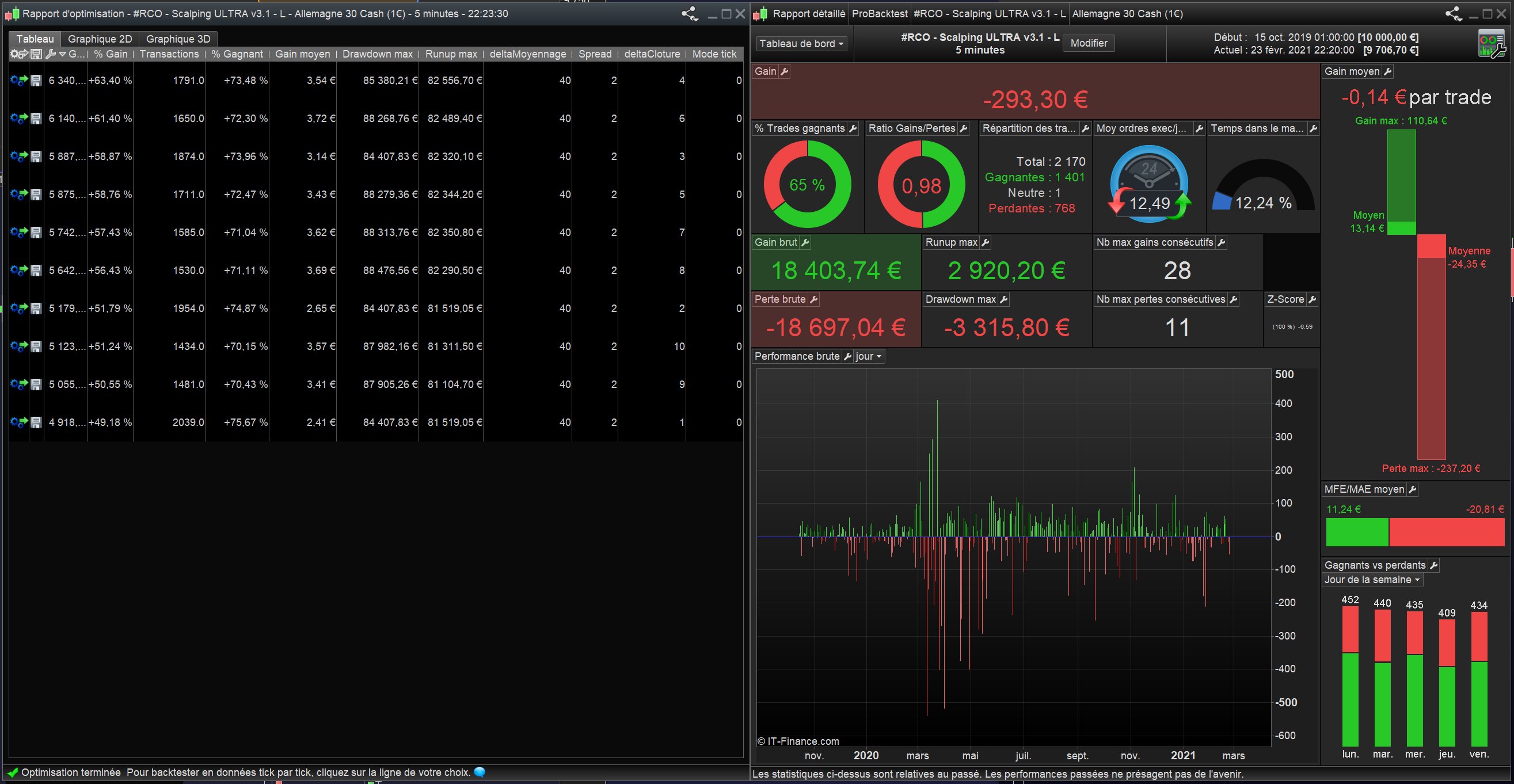Apply settings of the +63,40 % row
The width and height of the screenshot is (1514, 784).
pos(18,81)
